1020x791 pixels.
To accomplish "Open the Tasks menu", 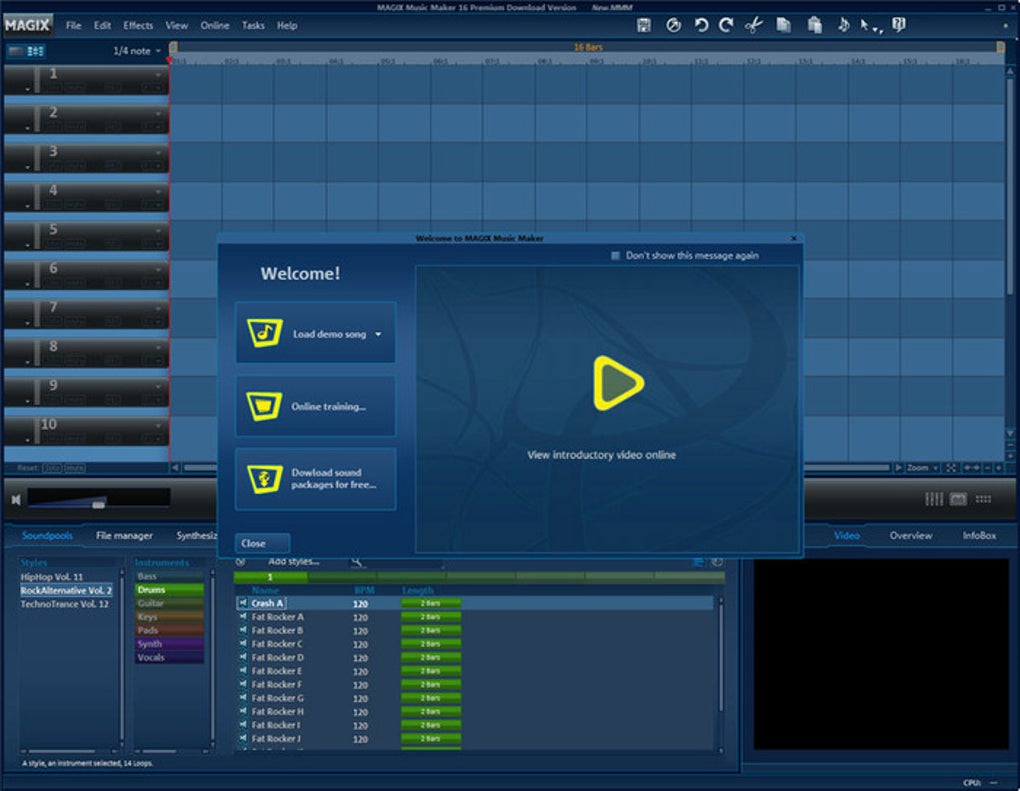I will (253, 25).
